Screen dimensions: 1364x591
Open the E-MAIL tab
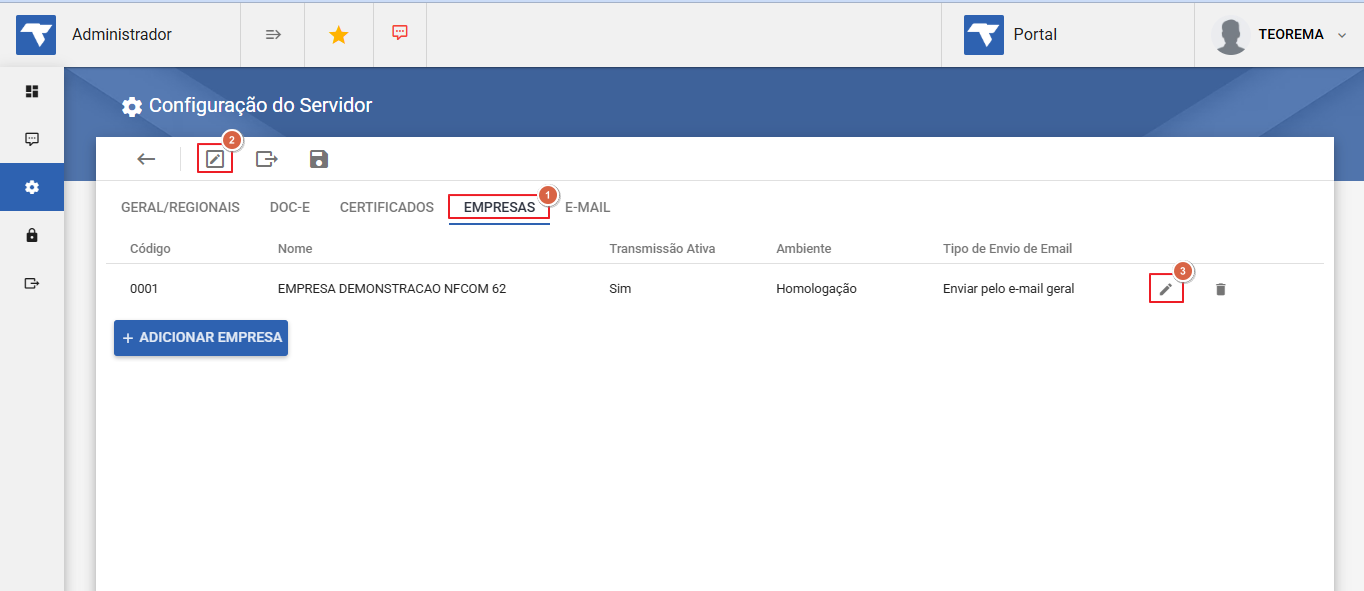tap(588, 208)
